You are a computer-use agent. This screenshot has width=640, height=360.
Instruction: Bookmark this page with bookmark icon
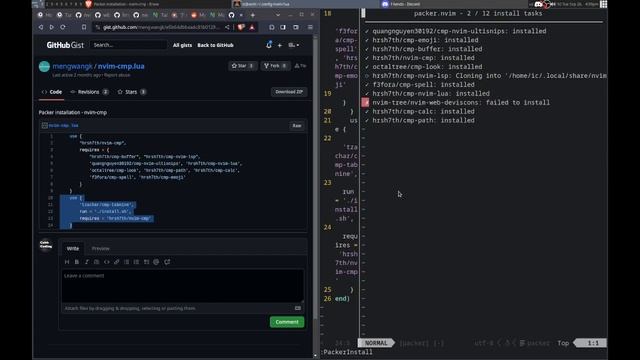click(x=84, y=27)
